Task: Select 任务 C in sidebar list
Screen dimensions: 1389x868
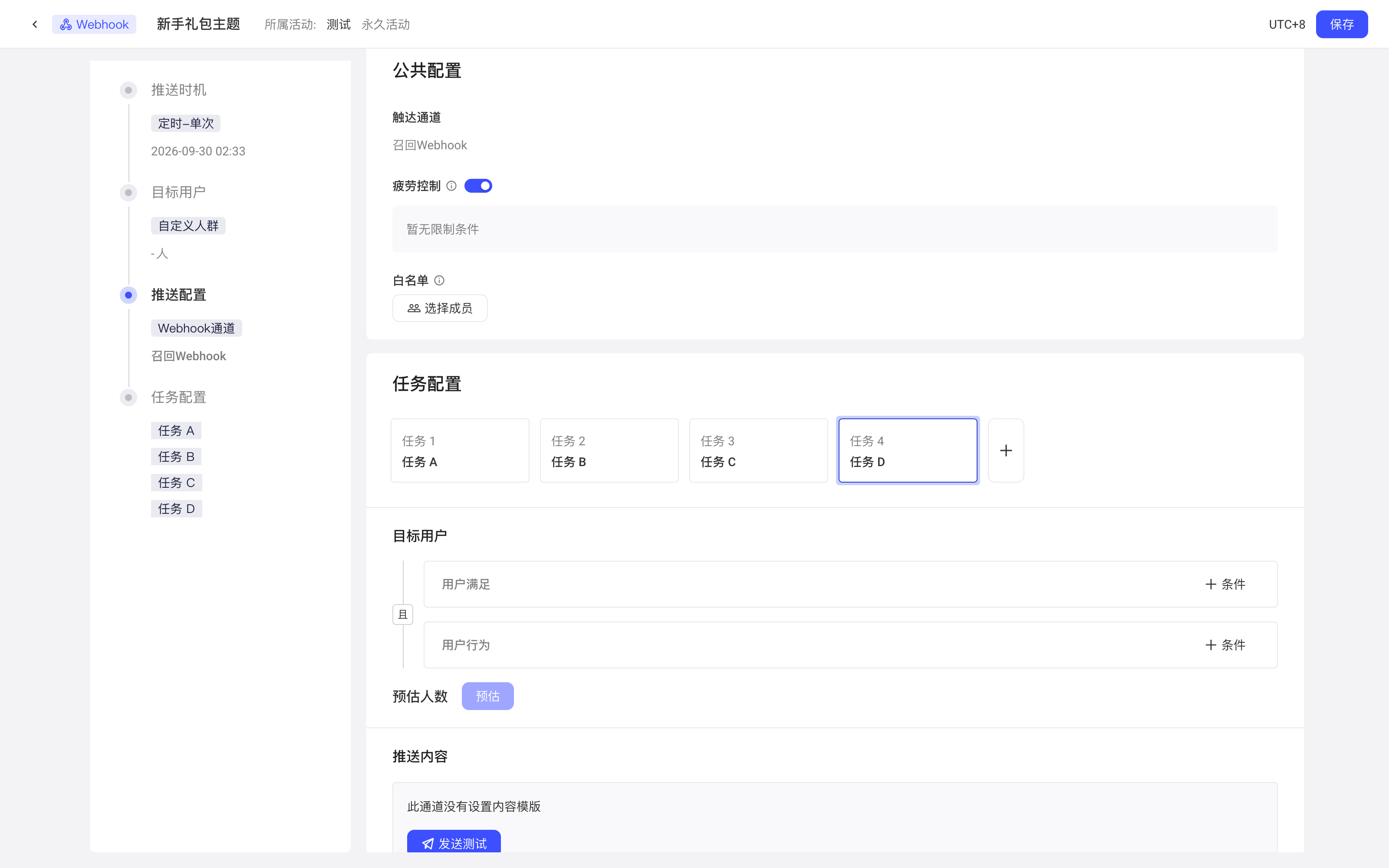Action: pos(176,483)
